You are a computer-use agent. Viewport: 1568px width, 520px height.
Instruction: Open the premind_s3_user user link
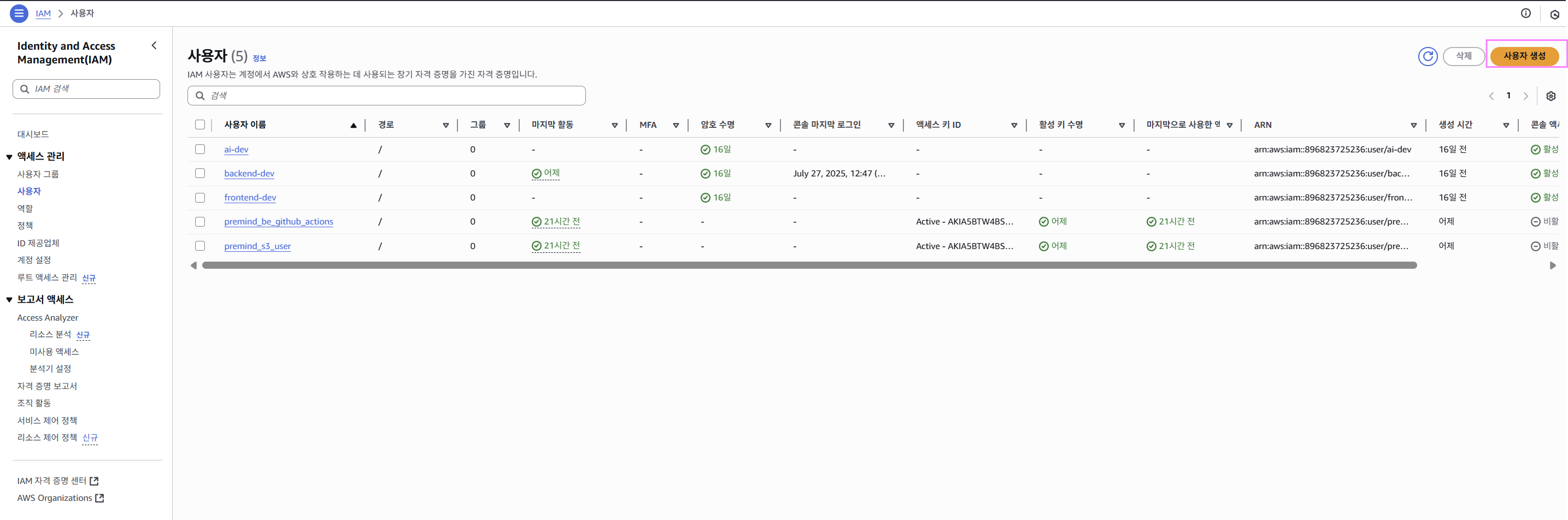coord(257,246)
